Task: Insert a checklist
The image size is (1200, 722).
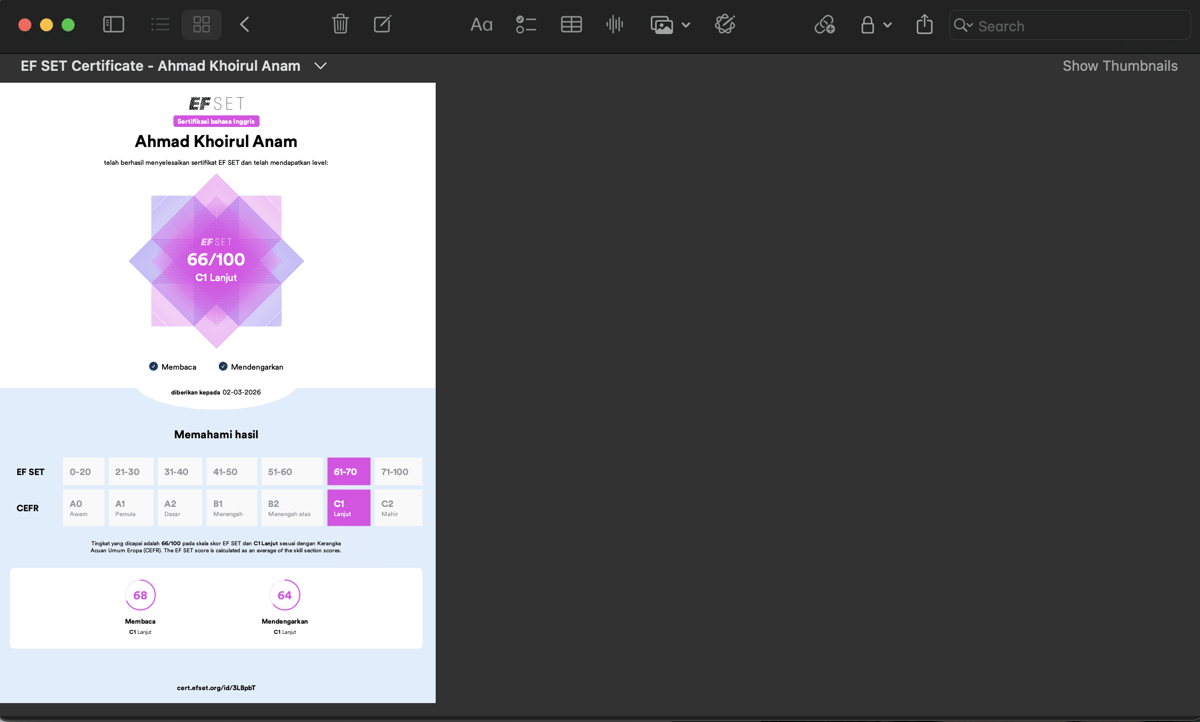Action: click(526, 25)
